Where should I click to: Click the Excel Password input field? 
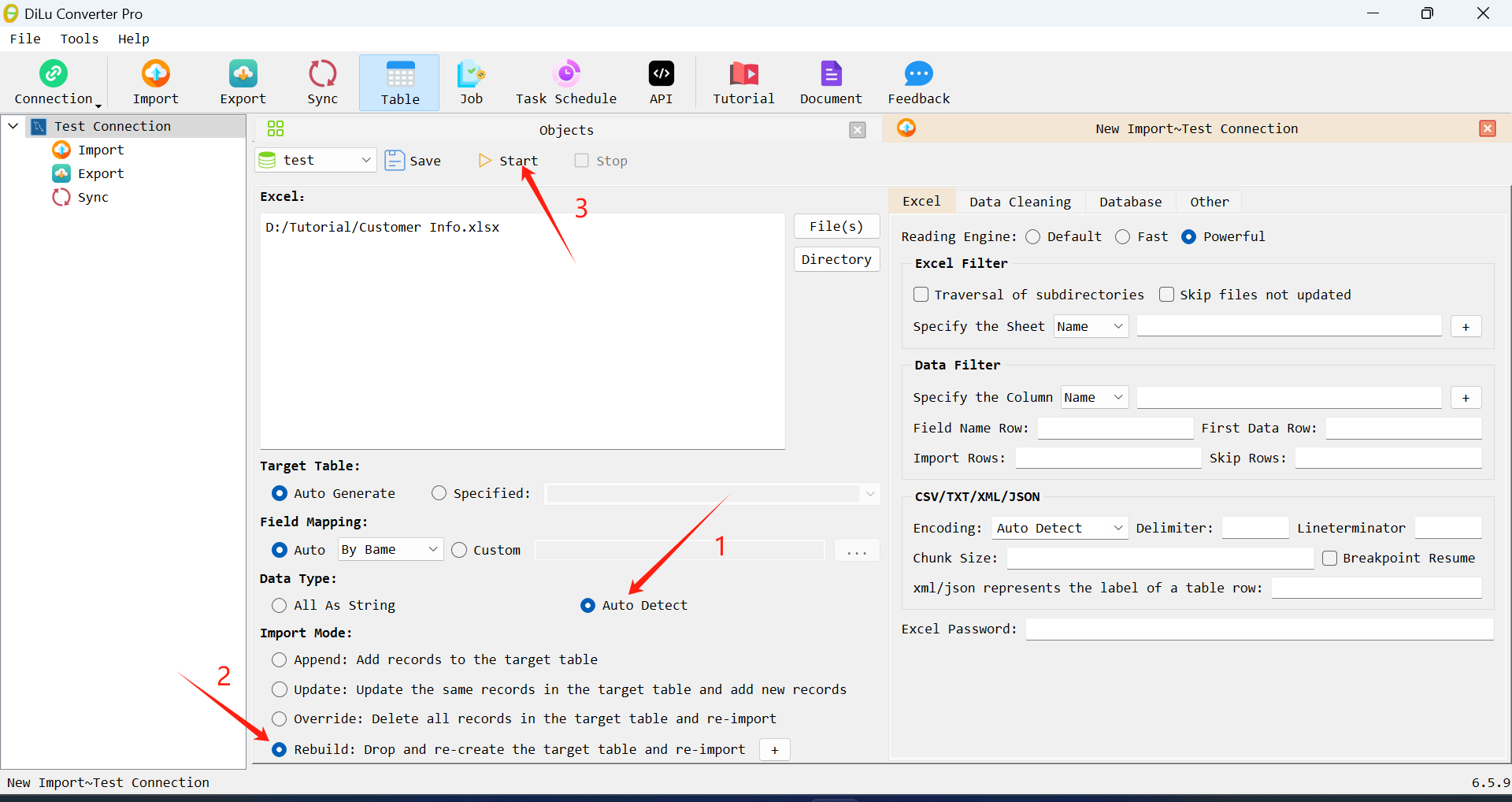(x=1259, y=629)
